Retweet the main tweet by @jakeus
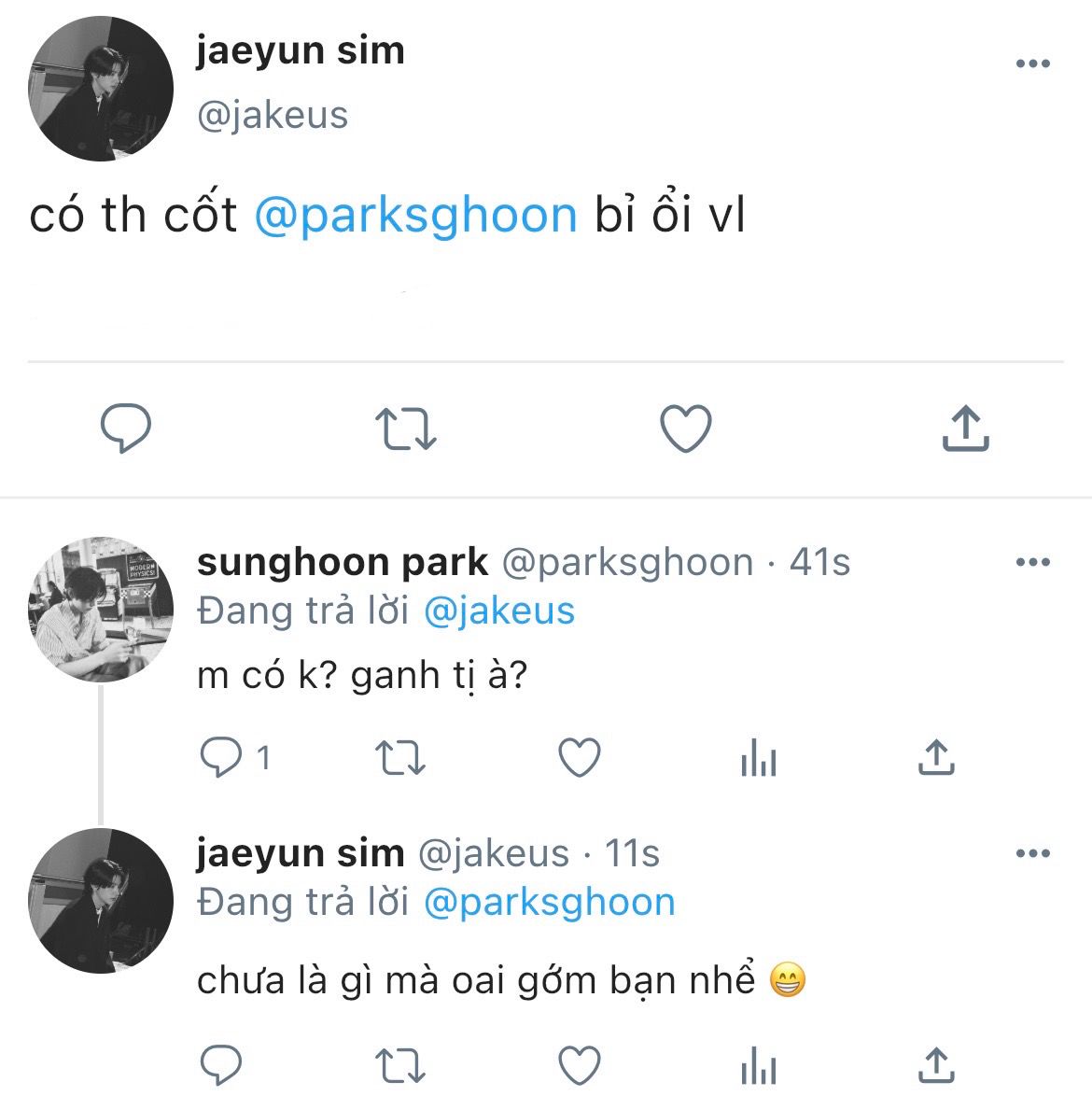This screenshot has width=1092, height=1110. coord(405,429)
